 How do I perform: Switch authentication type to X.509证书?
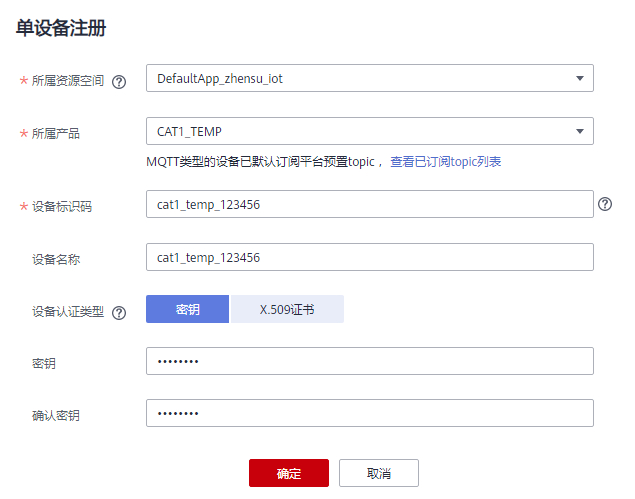tap(287, 309)
